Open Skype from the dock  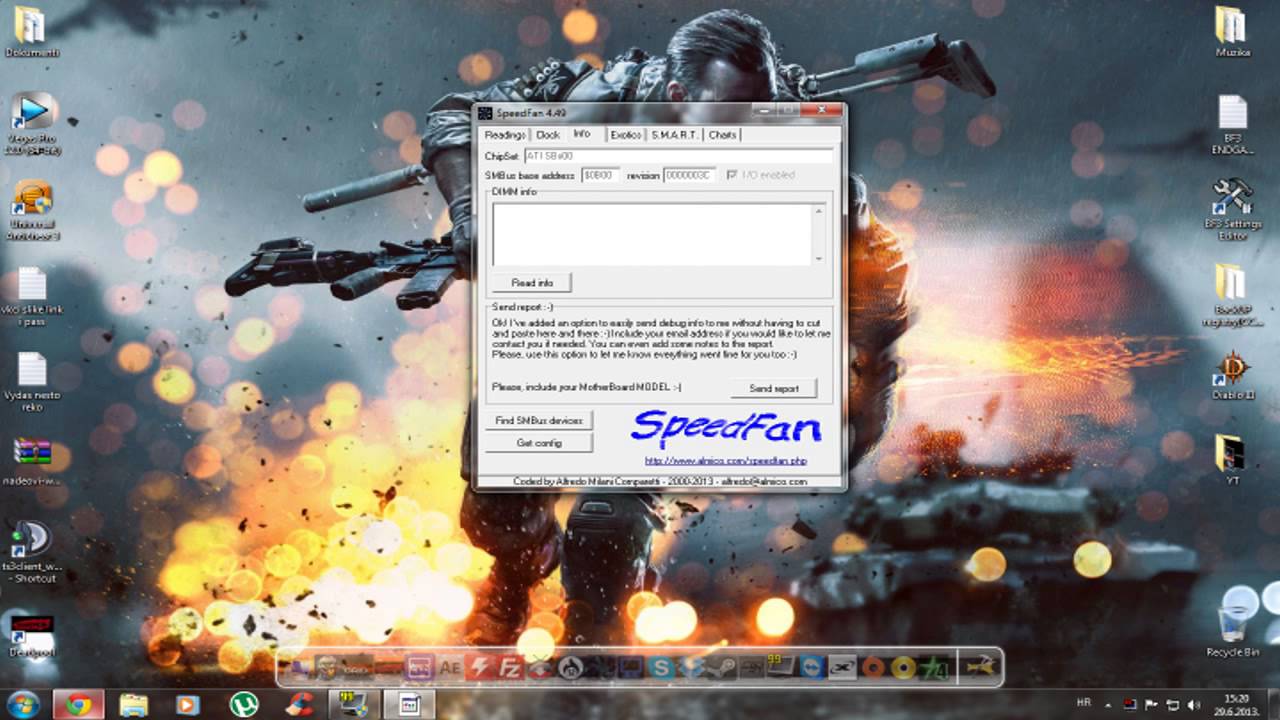point(661,667)
